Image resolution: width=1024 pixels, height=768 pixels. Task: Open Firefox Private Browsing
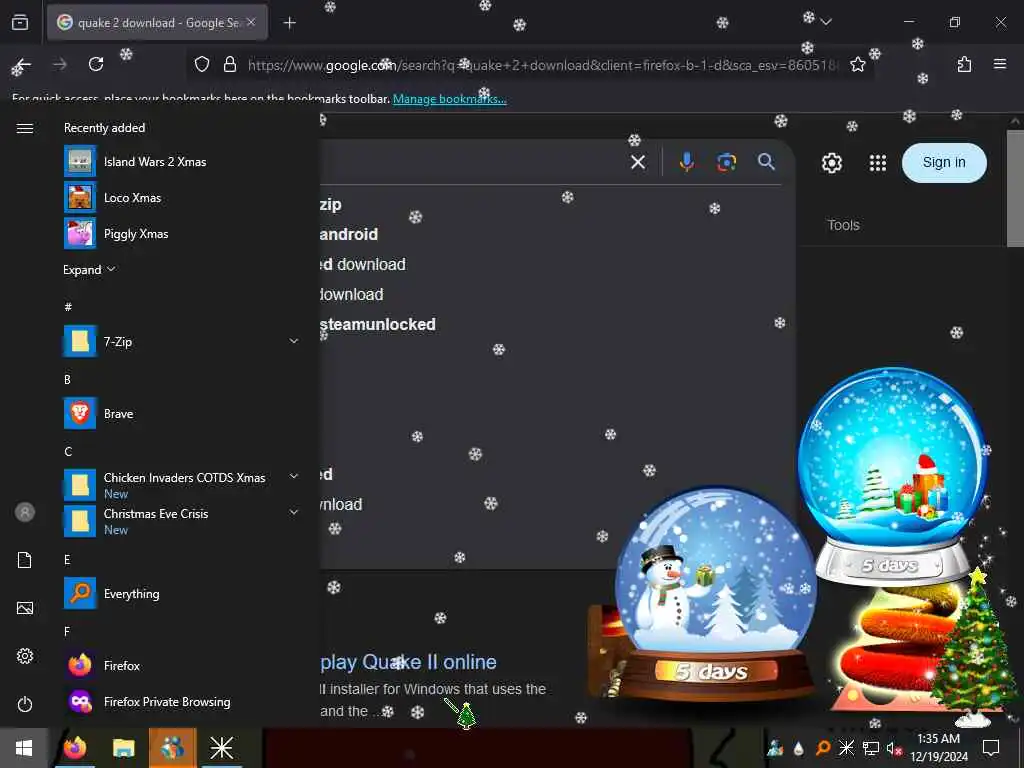pos(181,701)
